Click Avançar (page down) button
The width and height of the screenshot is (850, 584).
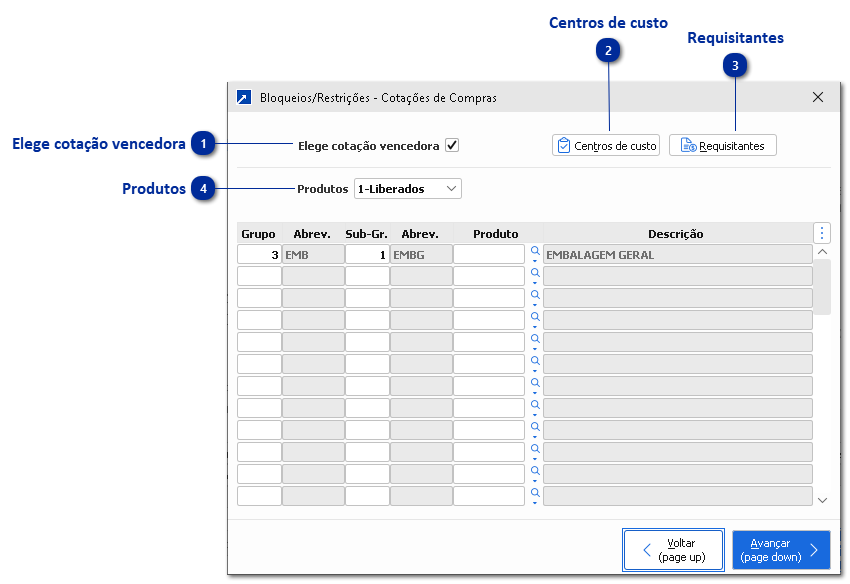tap(781, 550)
